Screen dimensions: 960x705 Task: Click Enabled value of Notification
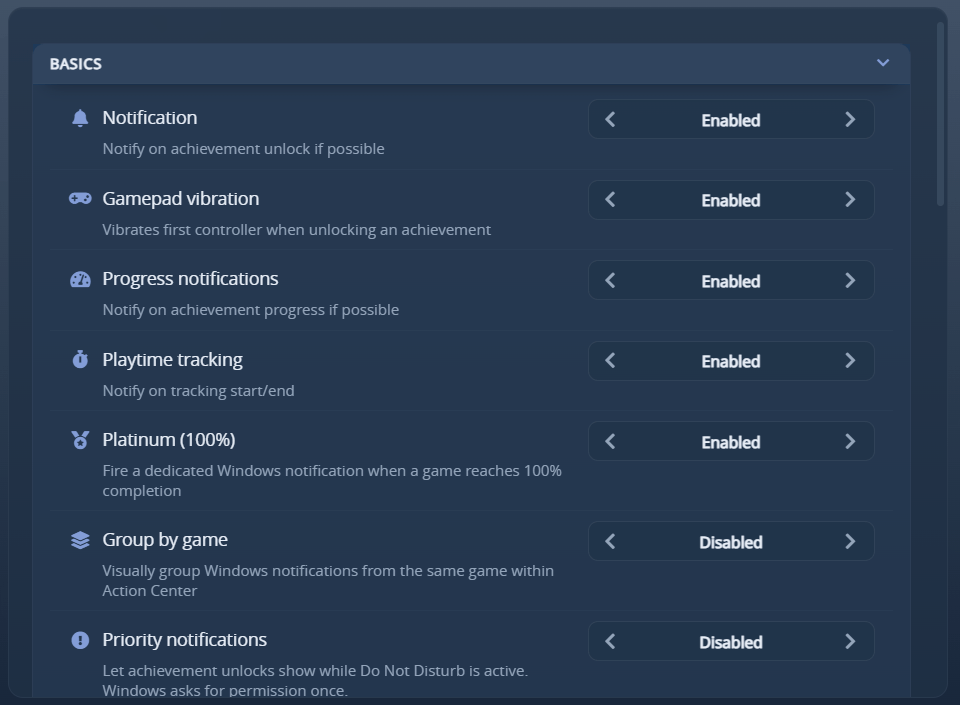tap(730, 120)
